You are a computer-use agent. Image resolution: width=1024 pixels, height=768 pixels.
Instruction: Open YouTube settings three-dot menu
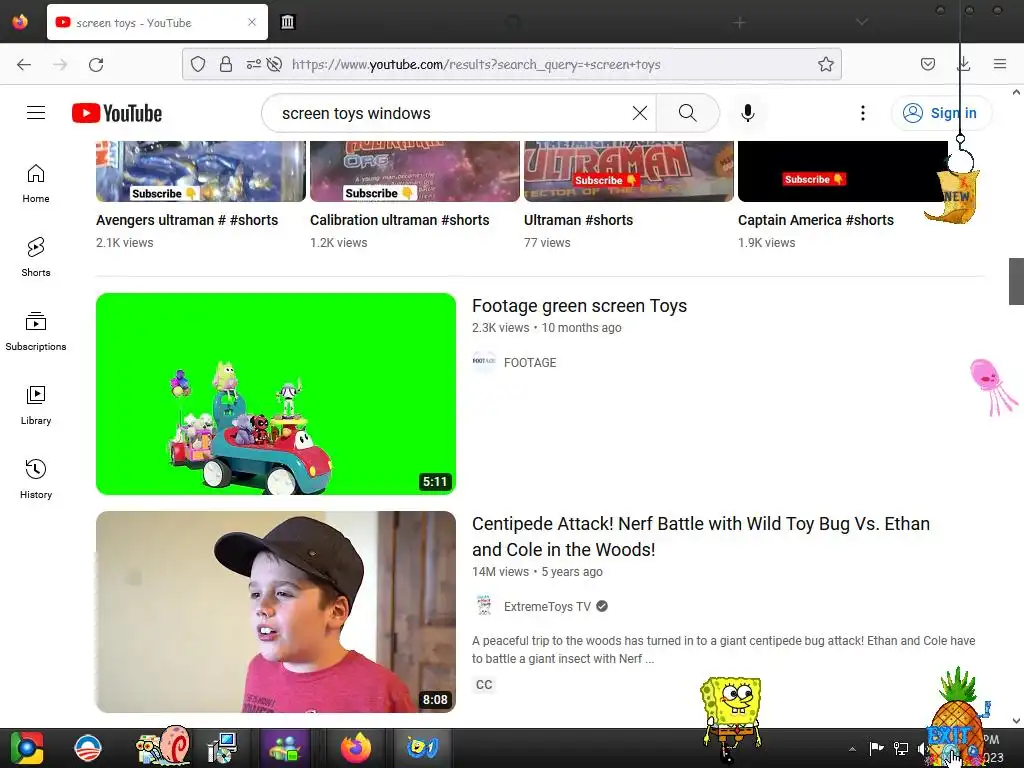point(863,113)
